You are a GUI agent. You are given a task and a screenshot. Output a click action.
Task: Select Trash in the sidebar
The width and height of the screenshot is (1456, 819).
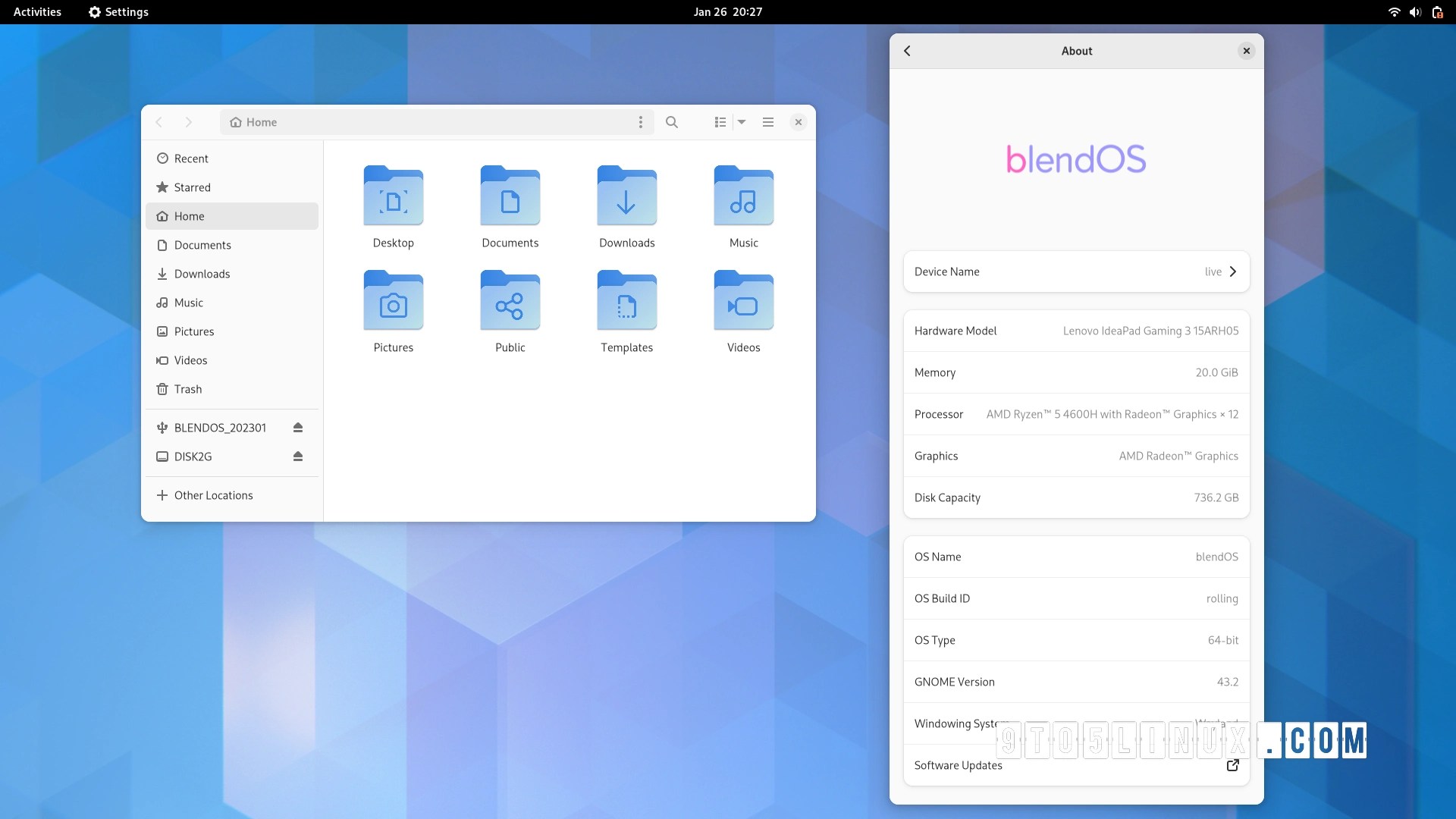tap(187, 389)
